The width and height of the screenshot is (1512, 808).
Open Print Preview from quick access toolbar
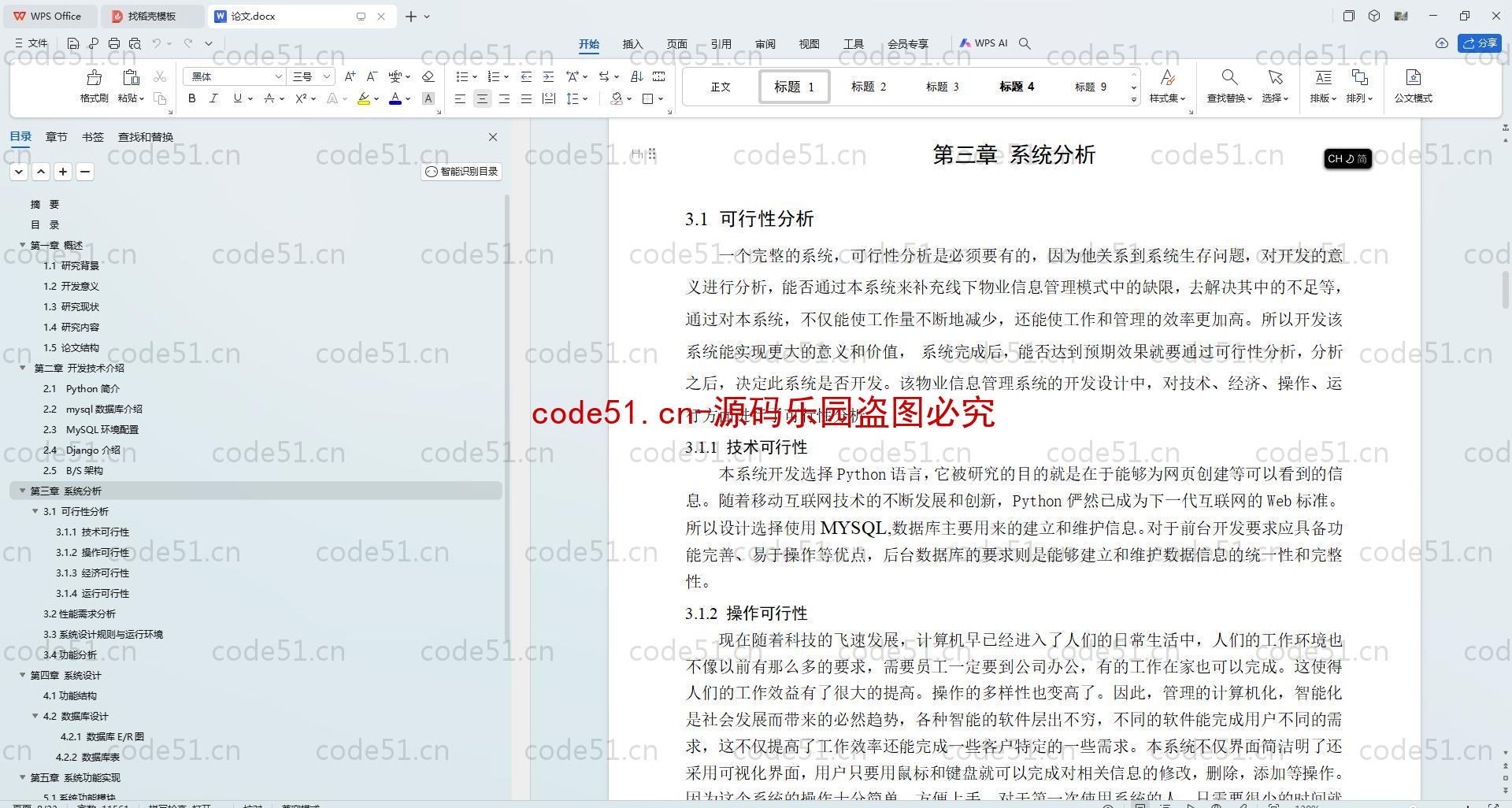135,43
